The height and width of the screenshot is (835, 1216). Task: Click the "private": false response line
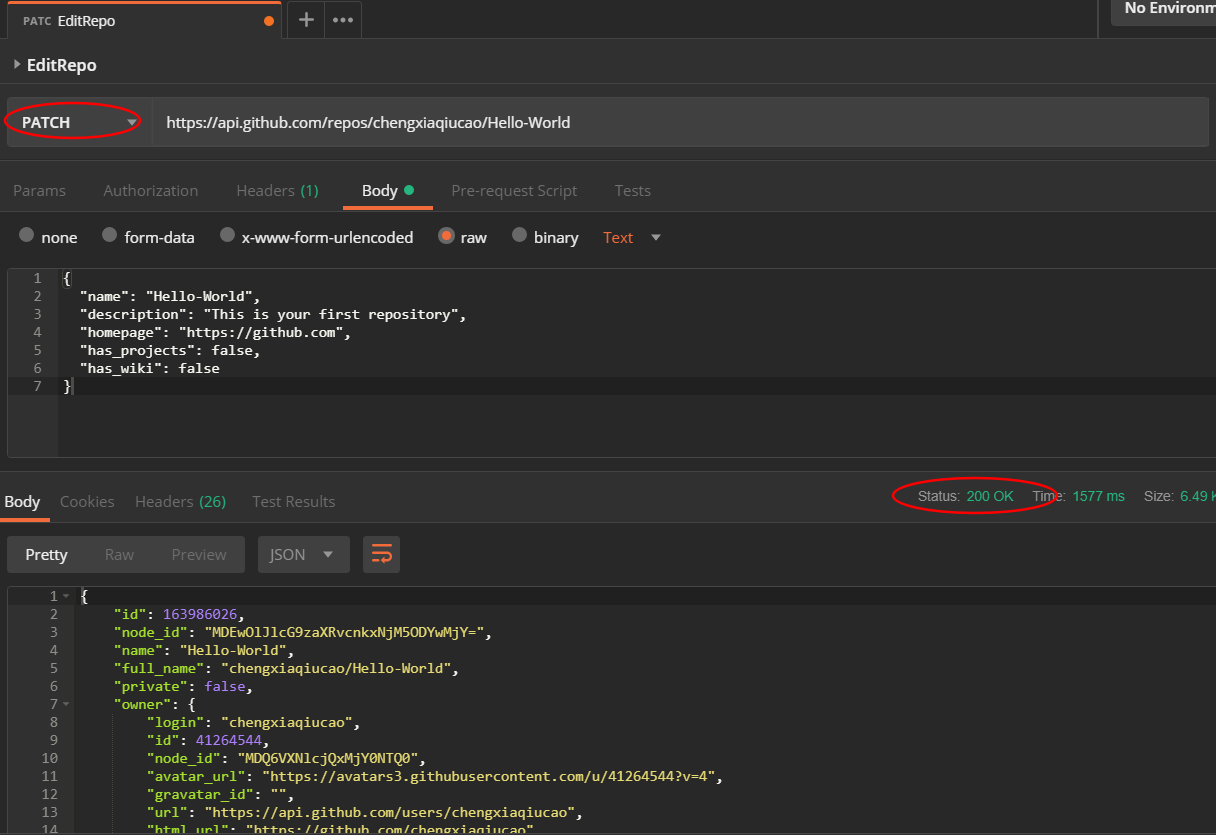click(x=184, y=687)
